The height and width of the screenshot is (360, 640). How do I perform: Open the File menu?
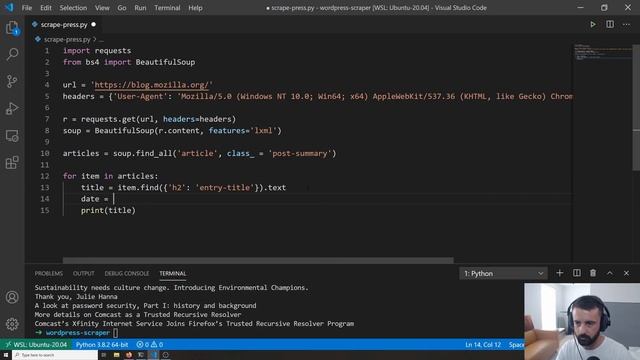point(27,8)
